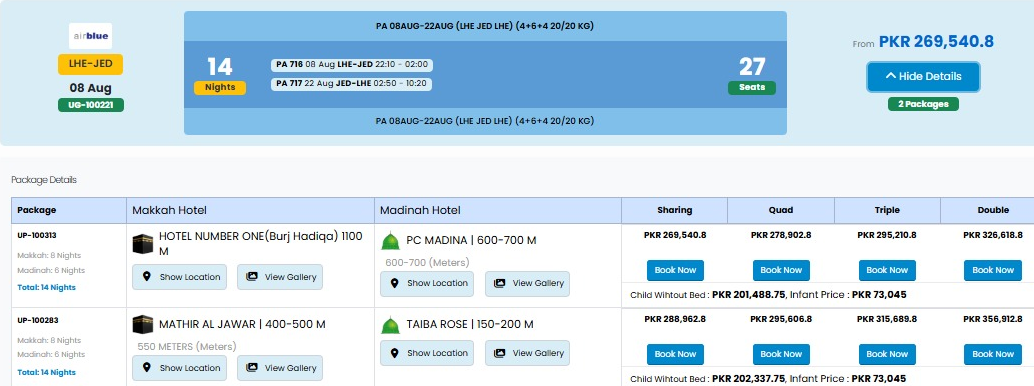This screenshot has height=386, width=1034.
Task: Click the Triple column header
Action: [x=887, y=210]
